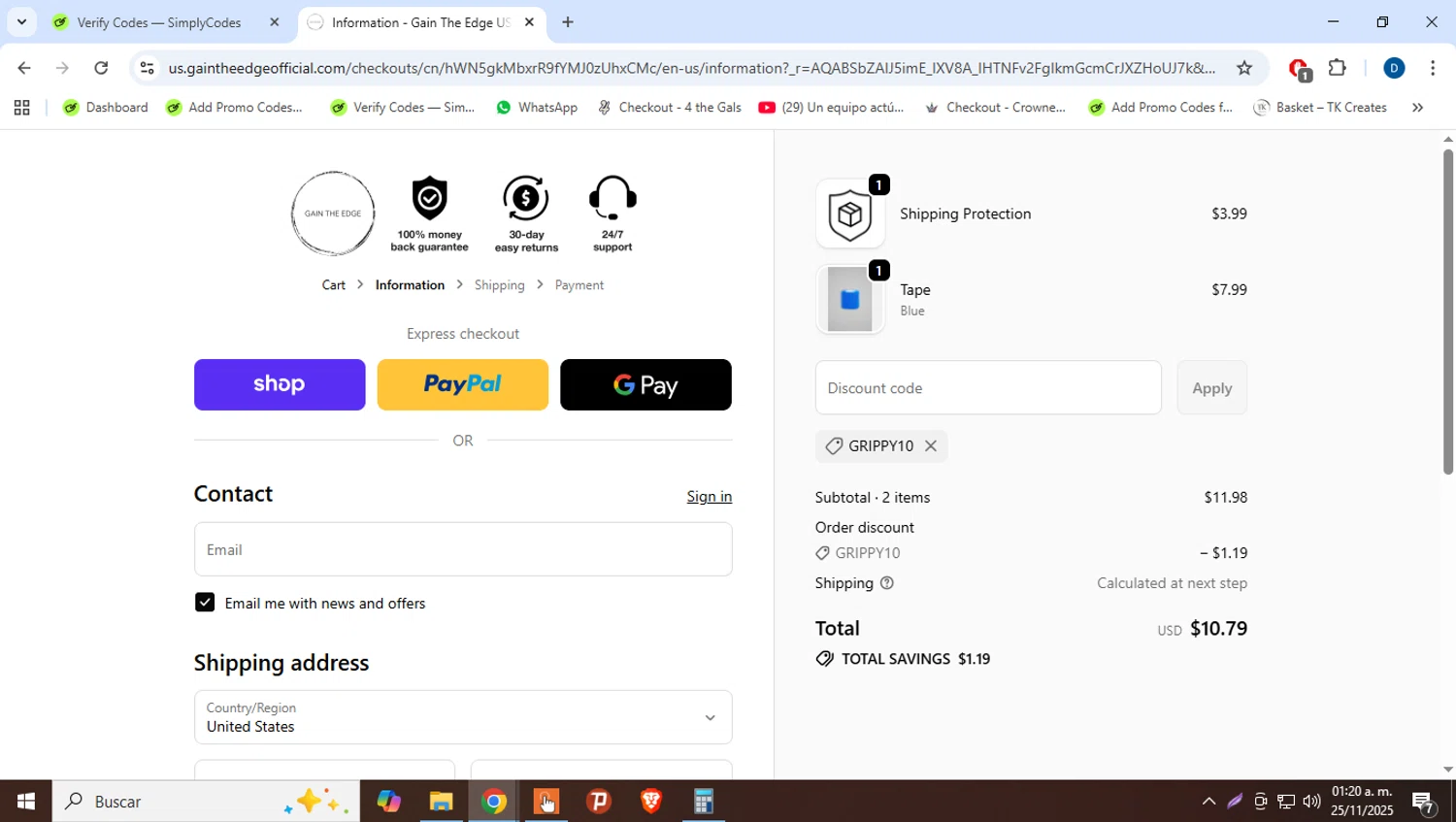The image size is (1456, 822).
Task: Select the Payment breadcrumb step
Action: [x=579, y=285]
